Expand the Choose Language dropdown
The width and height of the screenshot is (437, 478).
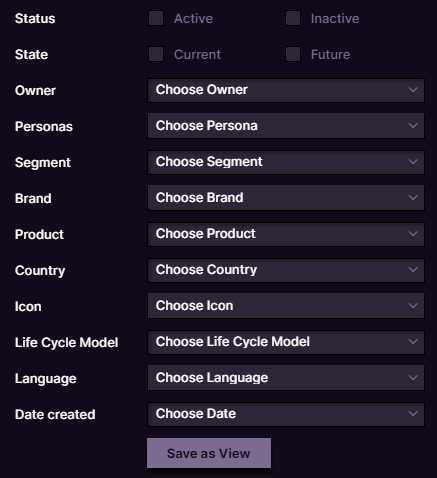tap(286, 378)
